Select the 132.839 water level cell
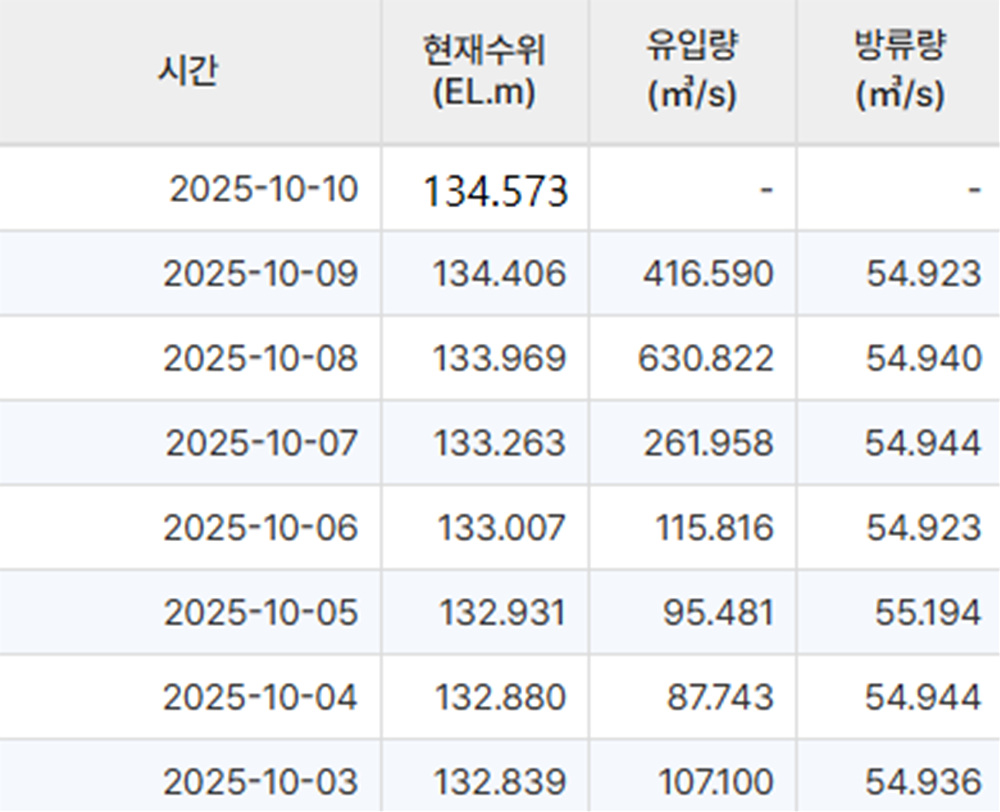Viewport: 1000px width, 812px height. tap(499, 781)
